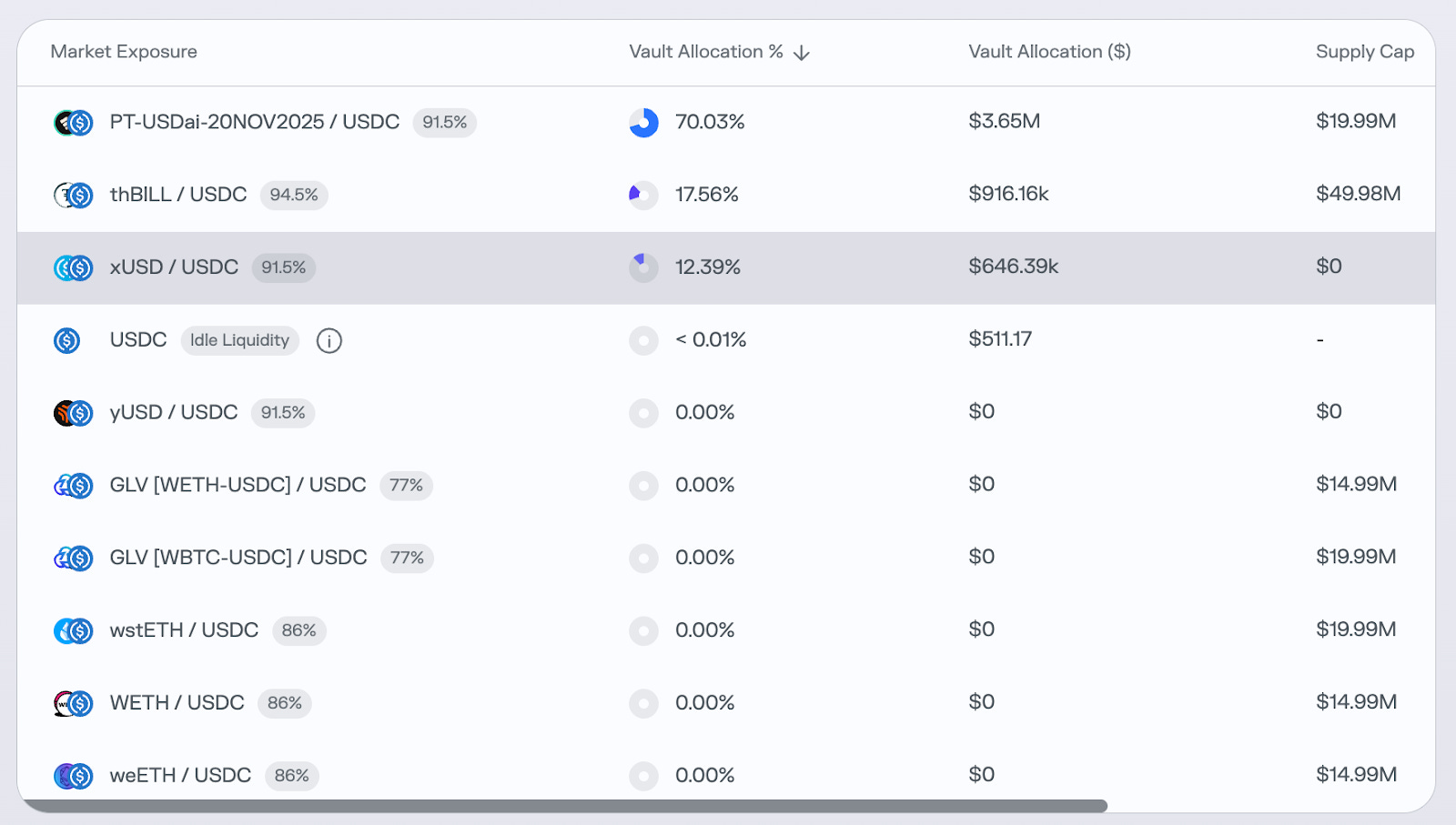The width and height of the screenshot is (1456, 825).
Task: Click the 17.56% allocation pie indicator
Action: (643, 195)
